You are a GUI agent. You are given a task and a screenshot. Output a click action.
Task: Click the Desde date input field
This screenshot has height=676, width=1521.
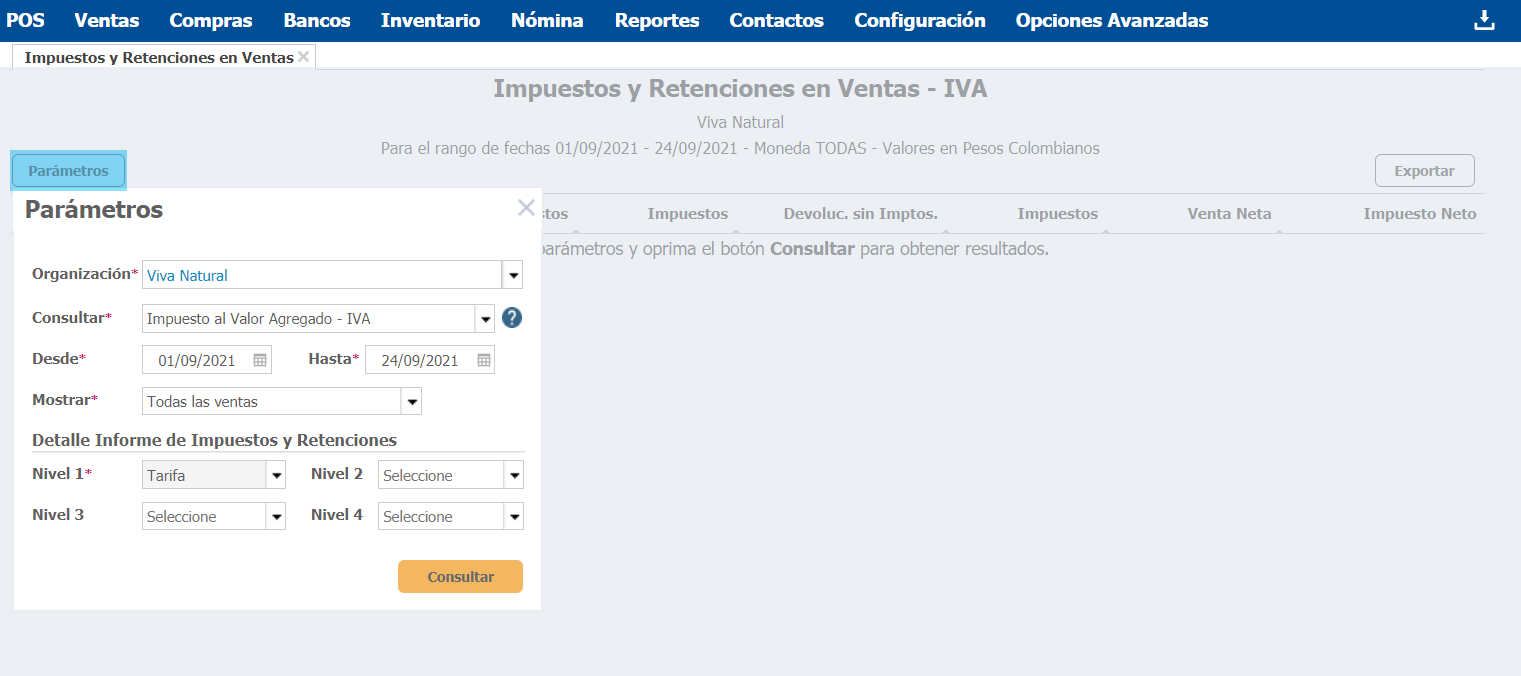click(196, 360)
